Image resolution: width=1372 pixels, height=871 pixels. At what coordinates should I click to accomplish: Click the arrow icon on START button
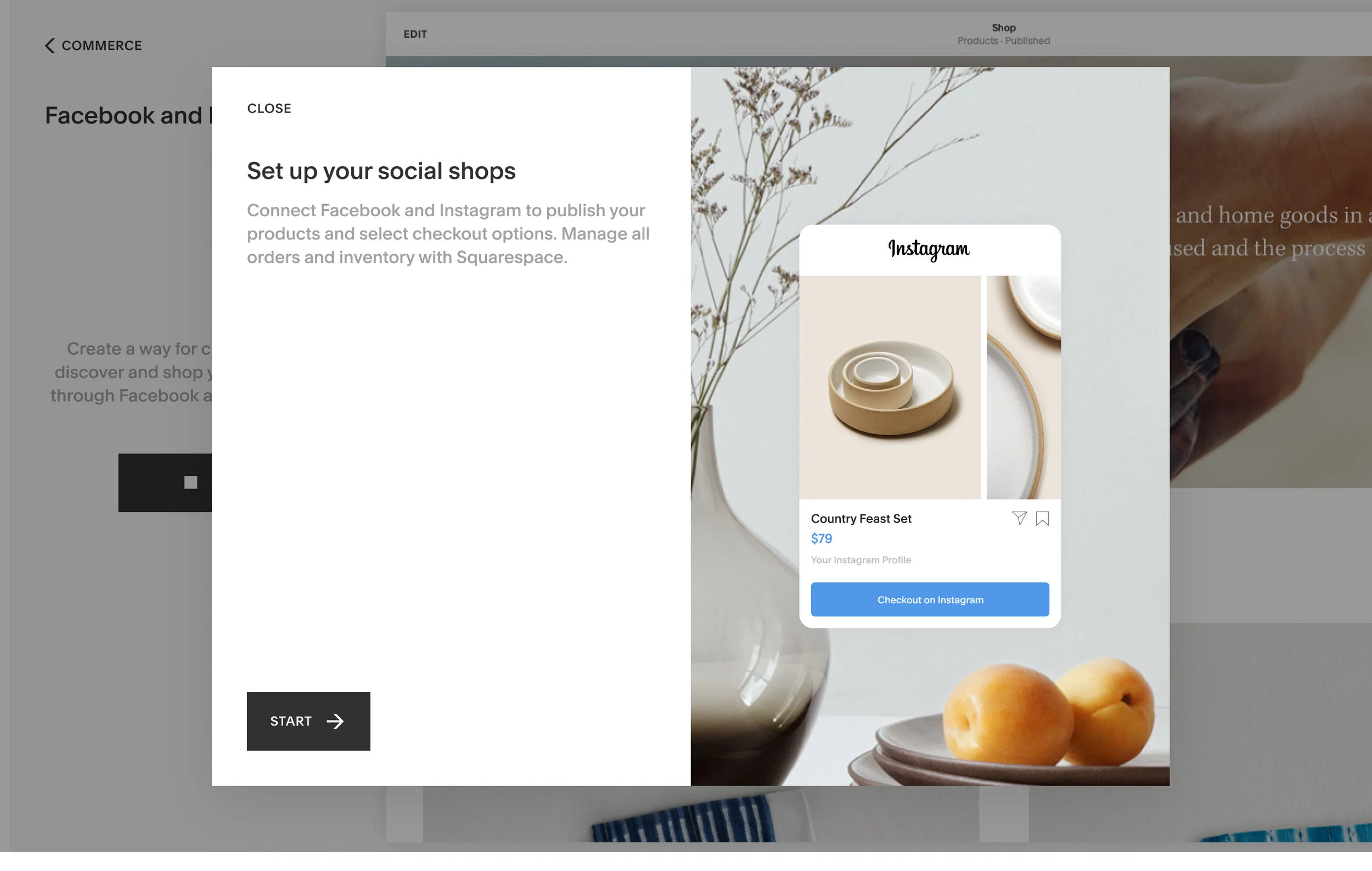click(335, 721)
